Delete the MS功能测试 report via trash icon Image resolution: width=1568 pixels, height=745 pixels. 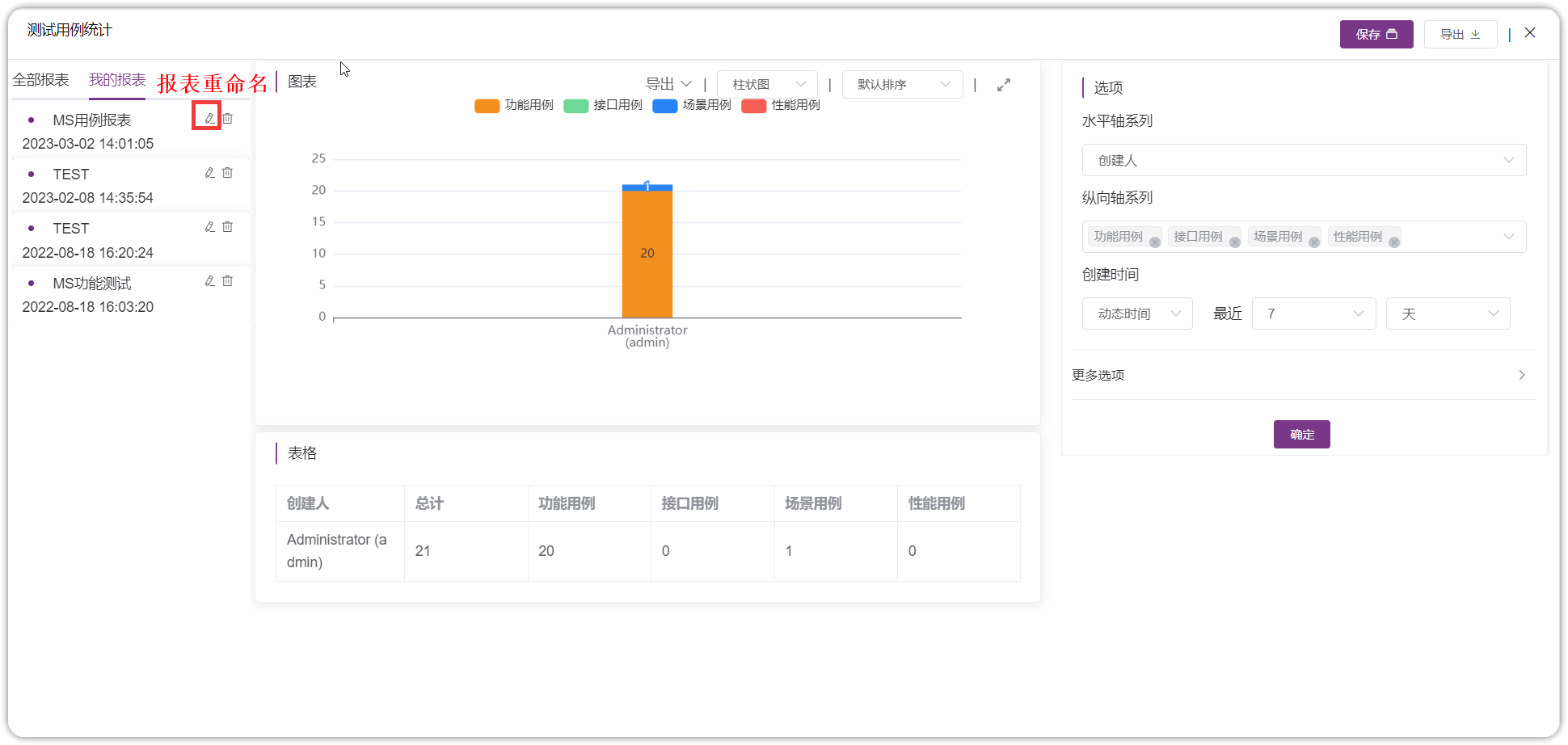point(228,280)
